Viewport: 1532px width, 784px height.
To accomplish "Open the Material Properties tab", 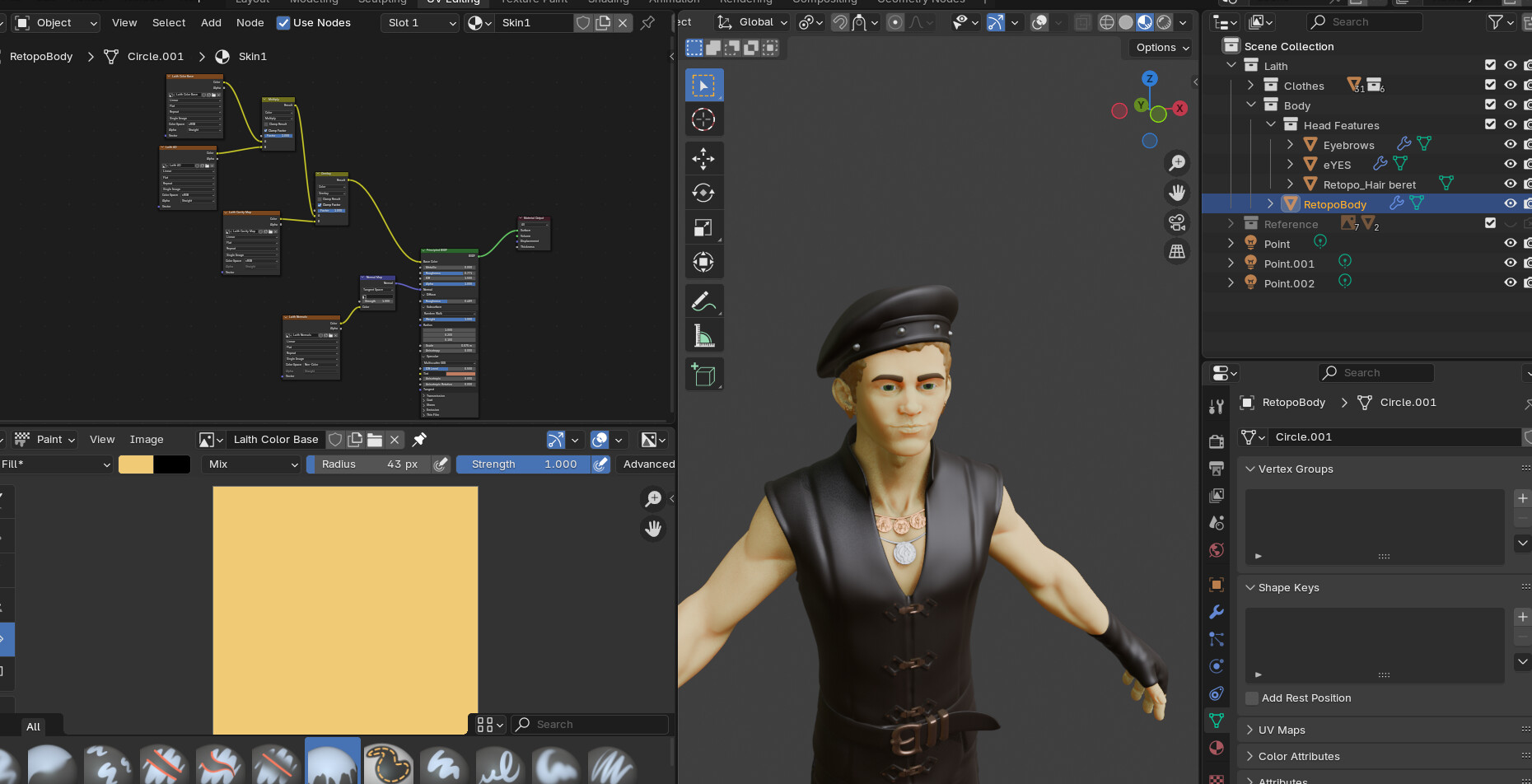I will 1217,748.
